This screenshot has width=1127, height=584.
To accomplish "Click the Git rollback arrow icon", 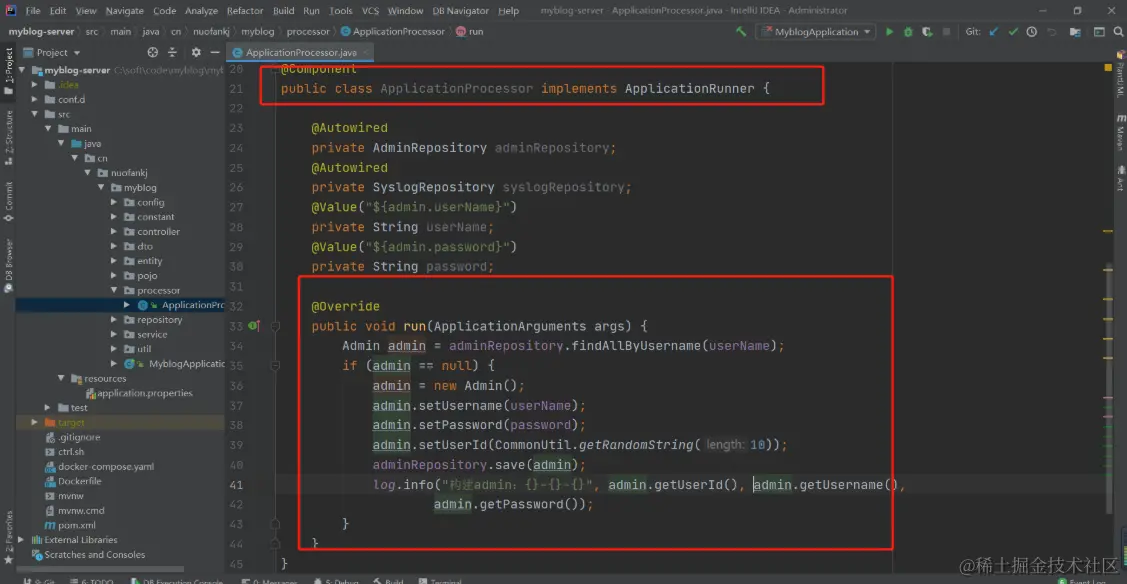I will click(x=1052, y=32).
